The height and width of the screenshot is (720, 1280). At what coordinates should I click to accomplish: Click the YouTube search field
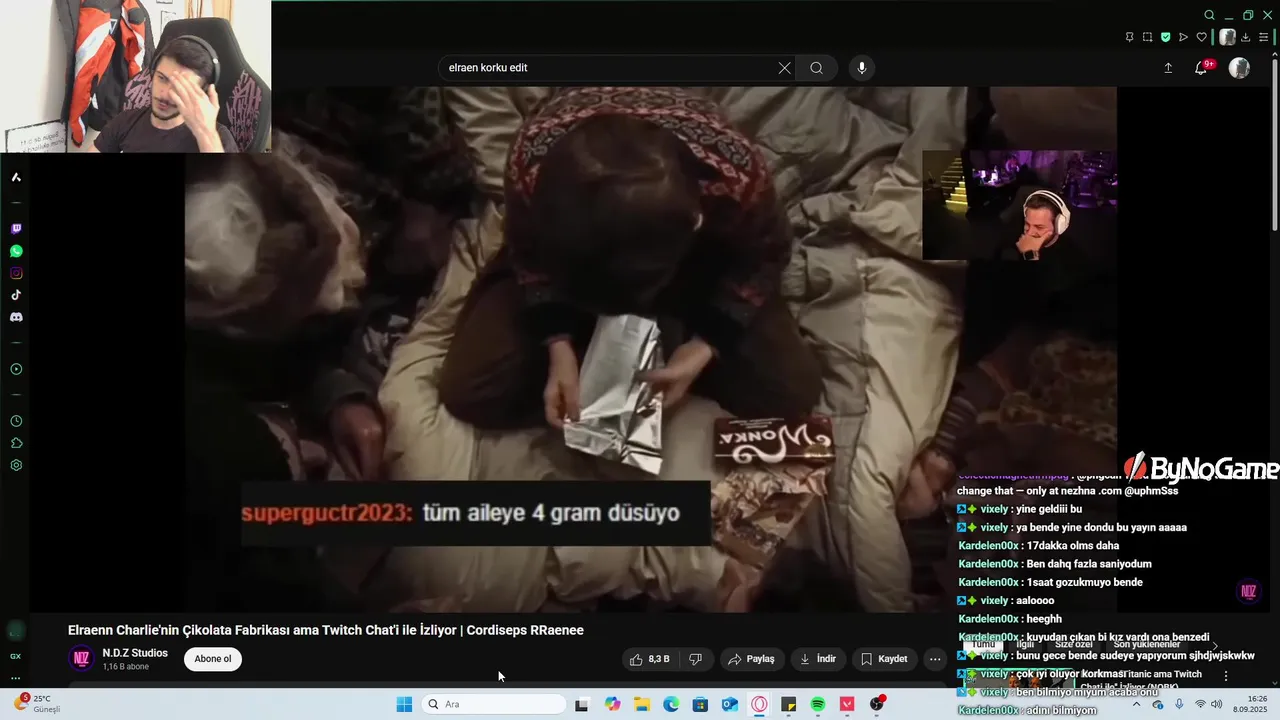[608, 68]
